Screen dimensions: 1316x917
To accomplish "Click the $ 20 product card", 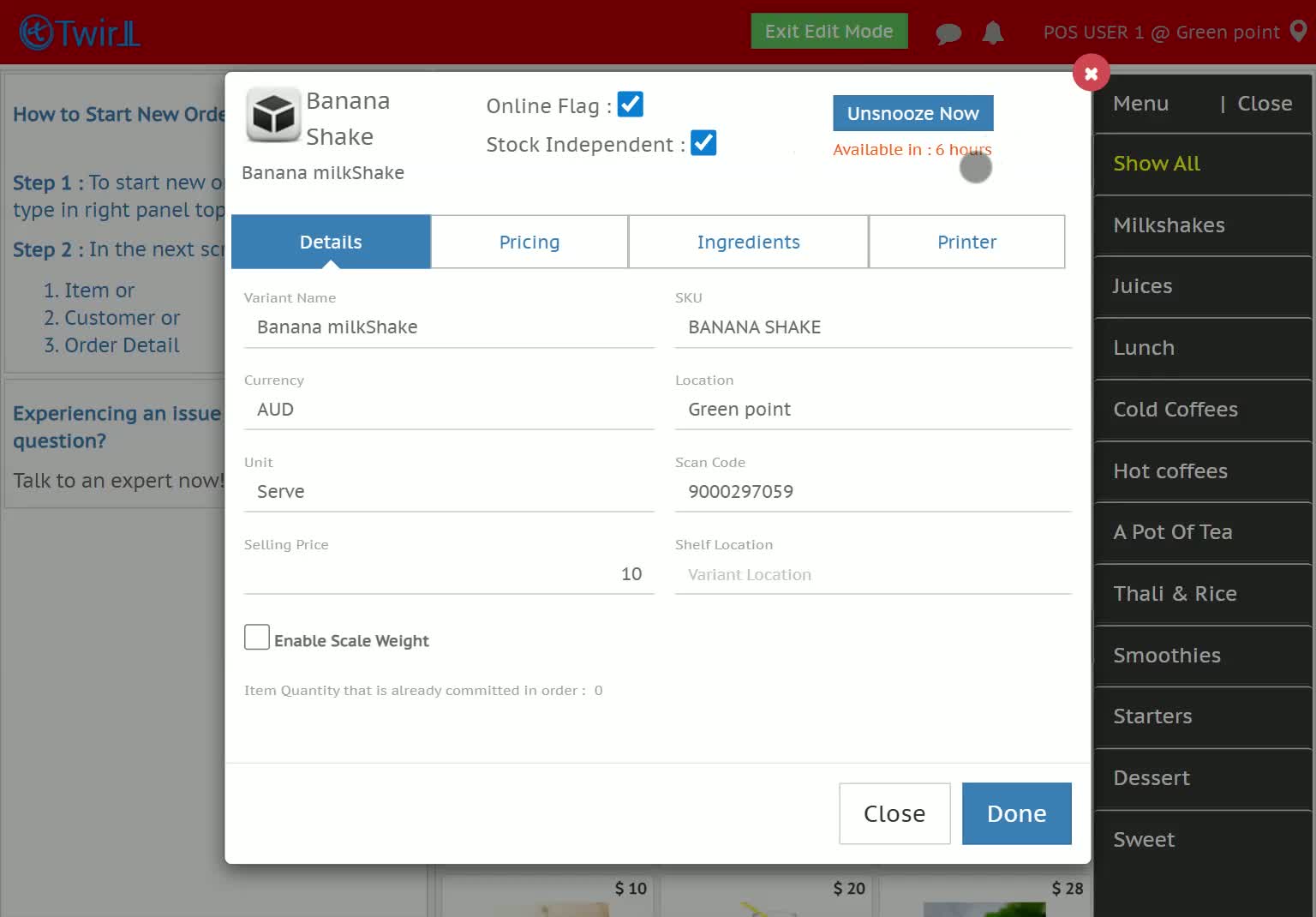I will coord(765,896).
